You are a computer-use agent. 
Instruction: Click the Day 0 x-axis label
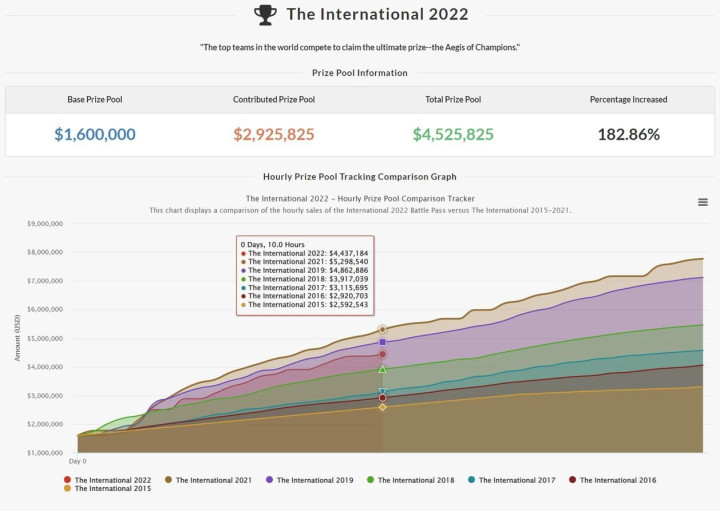pyautogui.click(x=77, y=461)
